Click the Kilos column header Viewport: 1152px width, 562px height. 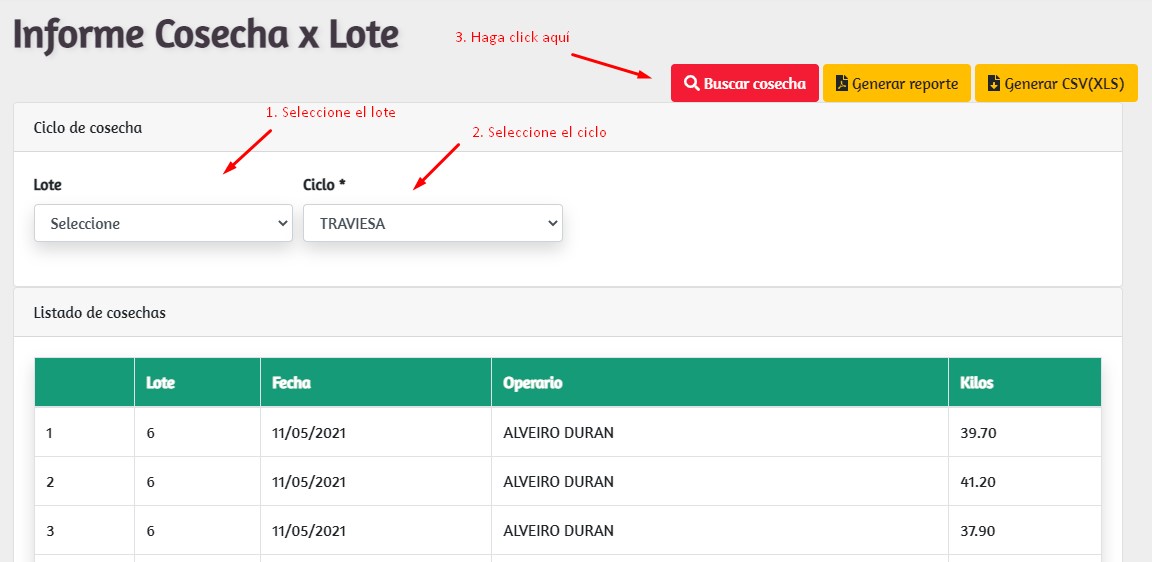(x=976, y=383)
